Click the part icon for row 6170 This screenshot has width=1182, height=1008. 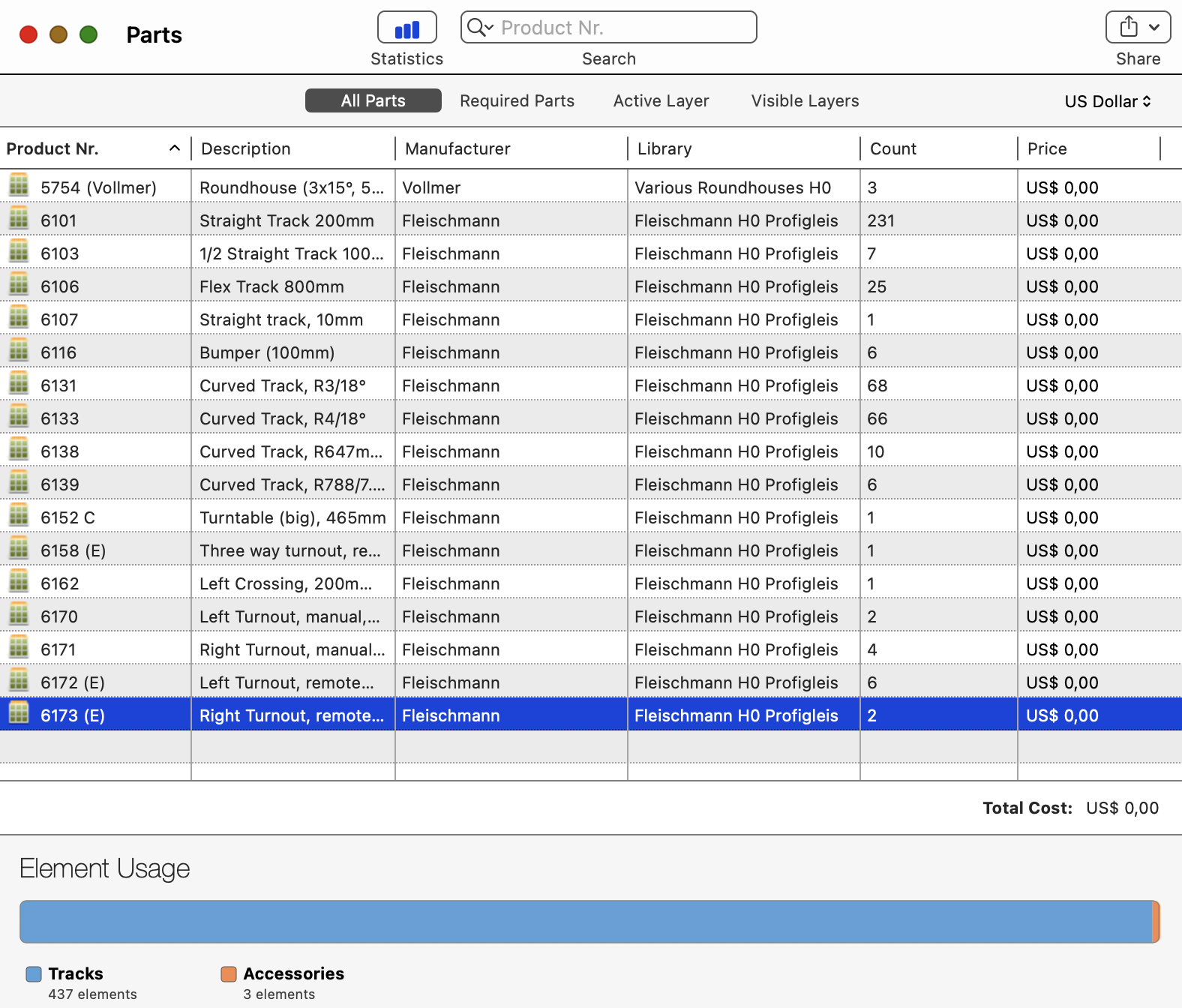pos(19,613)
